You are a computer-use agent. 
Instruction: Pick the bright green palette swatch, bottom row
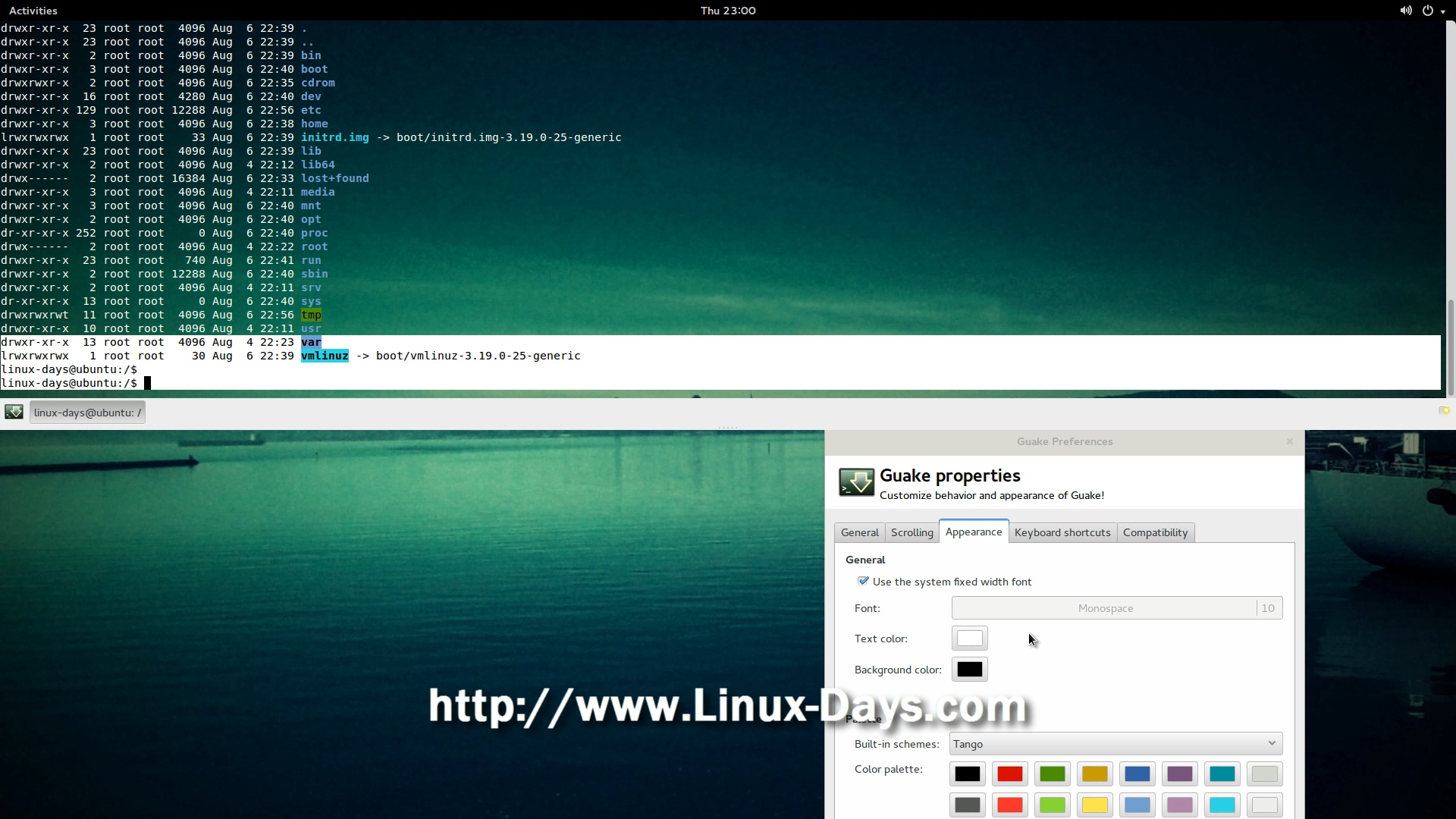click(1052, 805)
